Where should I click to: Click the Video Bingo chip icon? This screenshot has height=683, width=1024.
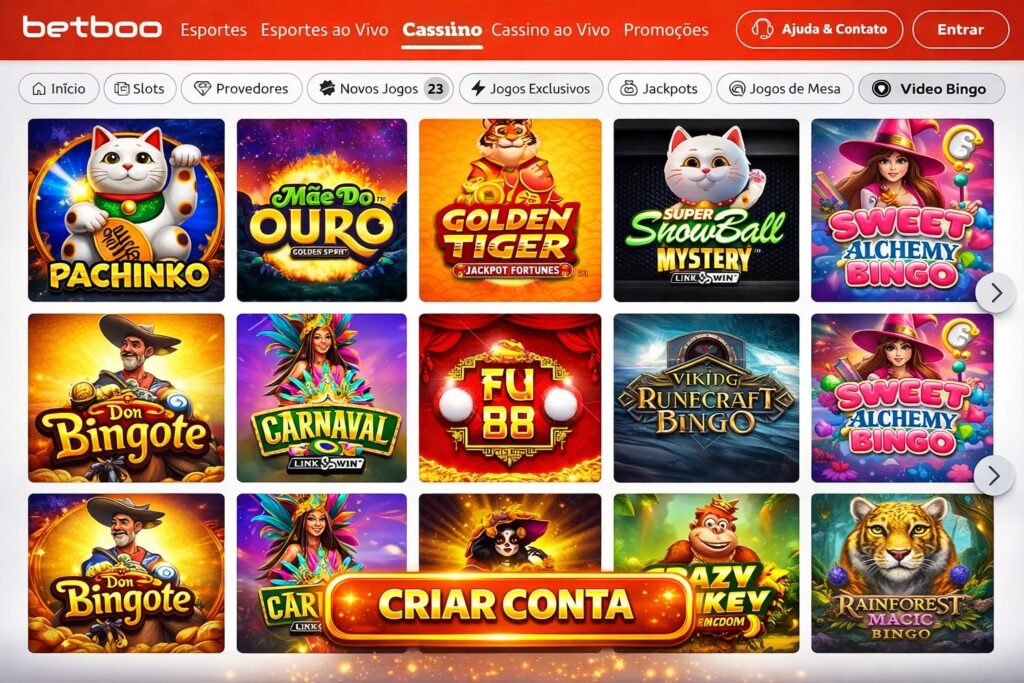click(x=881, y=89)
